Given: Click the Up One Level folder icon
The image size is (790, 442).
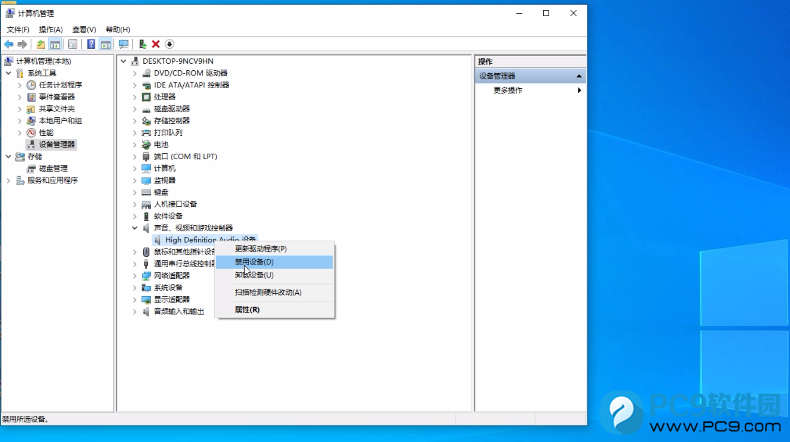Looking at the screenshot, I should 41,44.
